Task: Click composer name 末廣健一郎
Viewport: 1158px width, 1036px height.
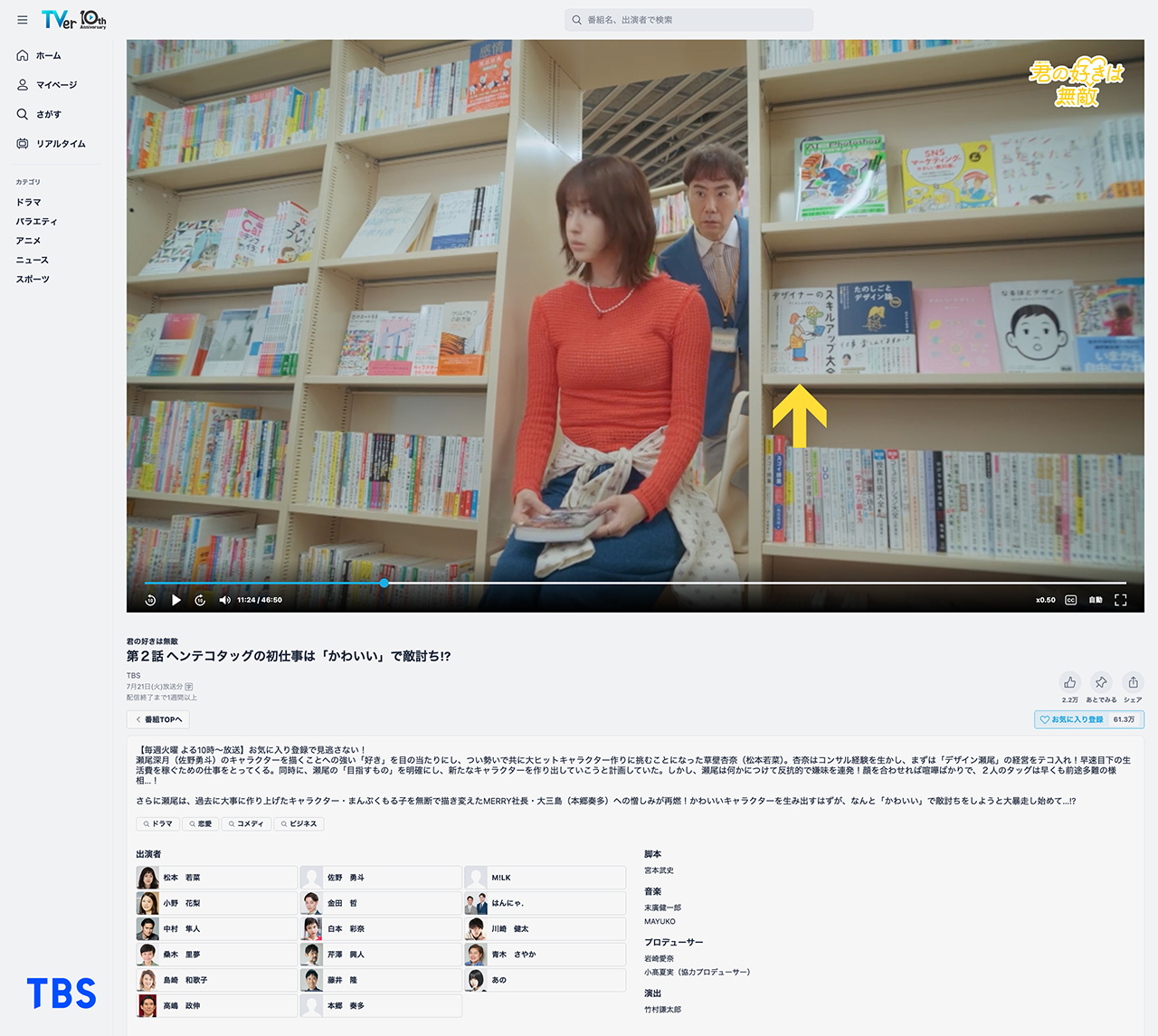Action: click(x=663, y=908)
